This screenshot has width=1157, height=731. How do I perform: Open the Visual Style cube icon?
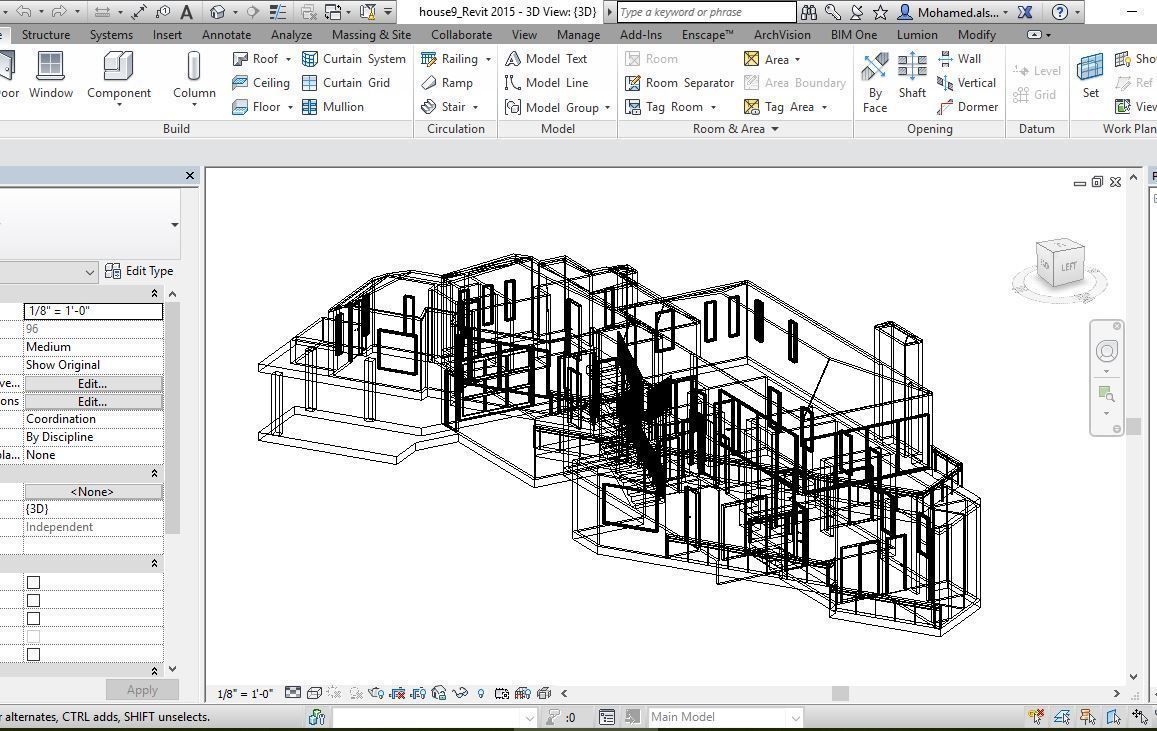coord(314,693)
